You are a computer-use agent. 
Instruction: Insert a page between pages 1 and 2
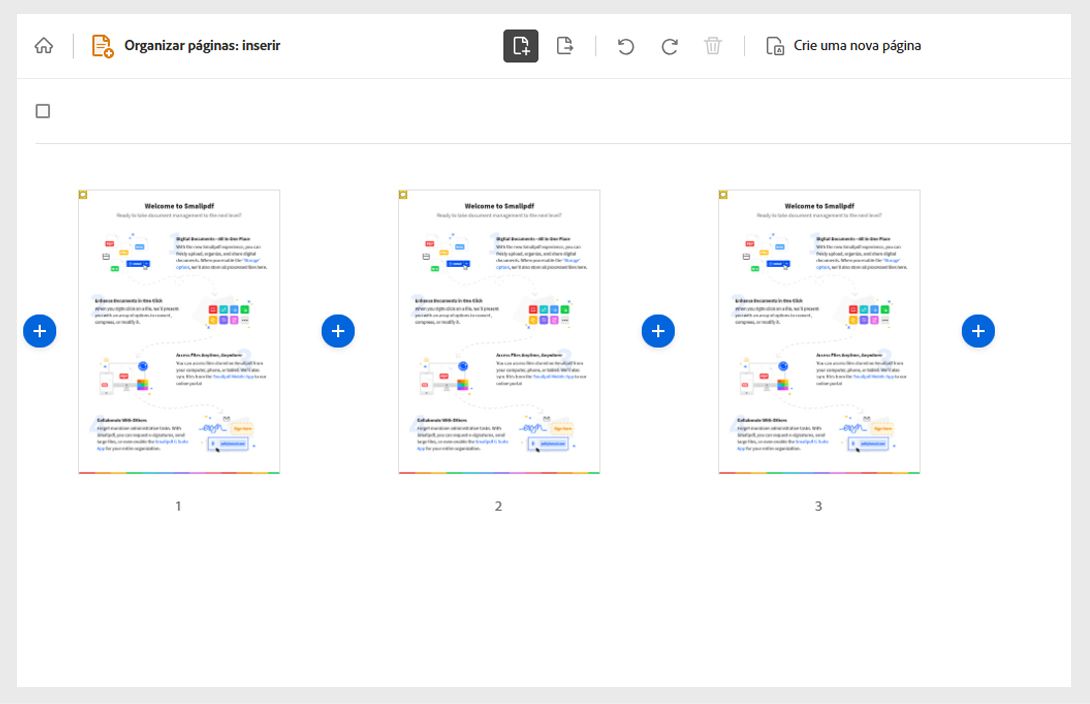338,330
